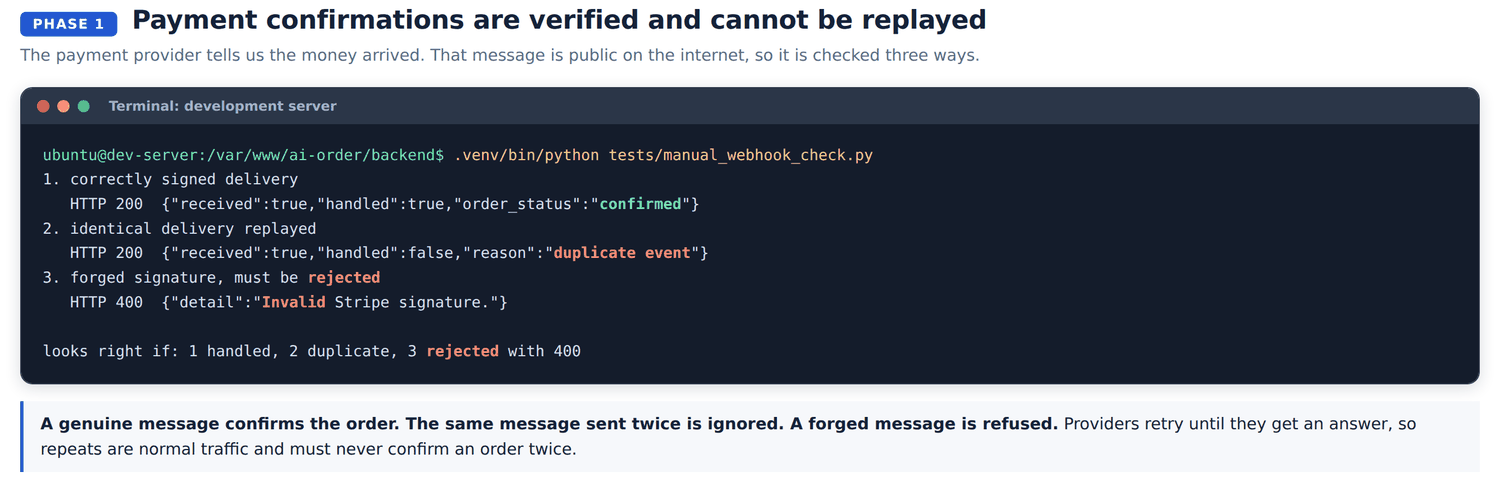This screenshot has height=481, width=1500.
Task: Click the looks right if summary line
Action: point(312,351)
